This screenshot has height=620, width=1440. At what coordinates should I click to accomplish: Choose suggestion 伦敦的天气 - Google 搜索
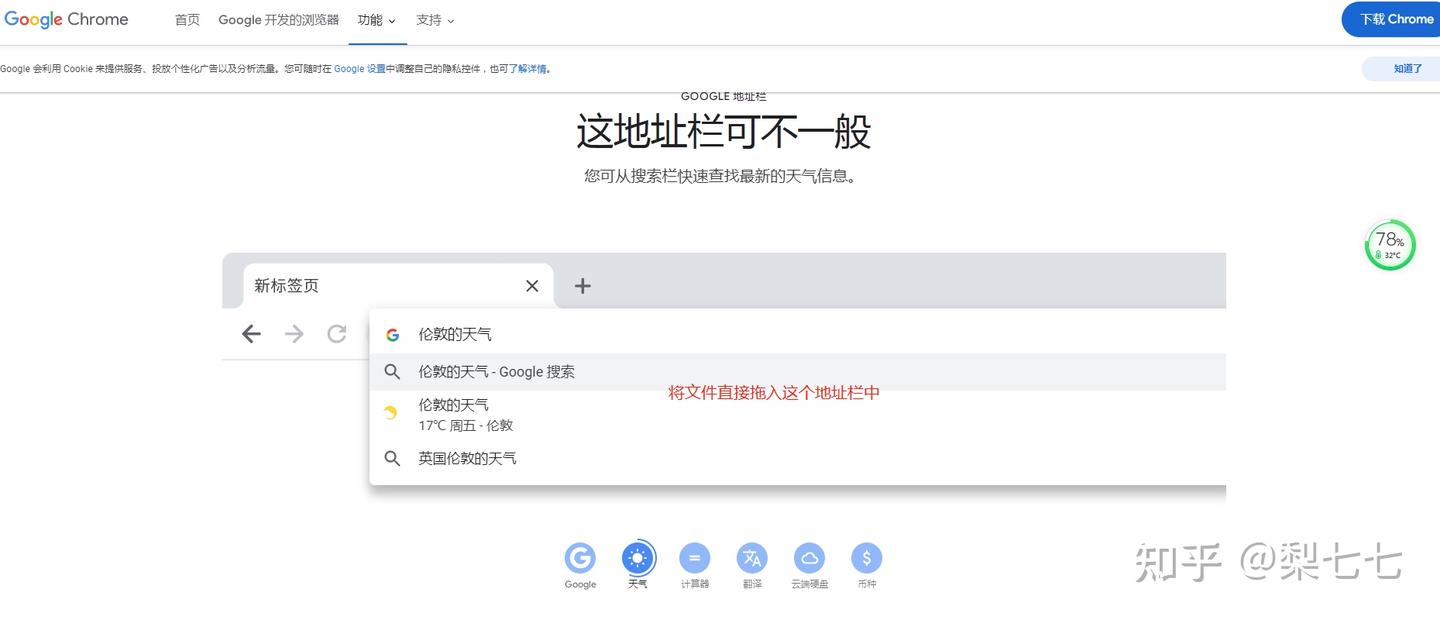797,372
